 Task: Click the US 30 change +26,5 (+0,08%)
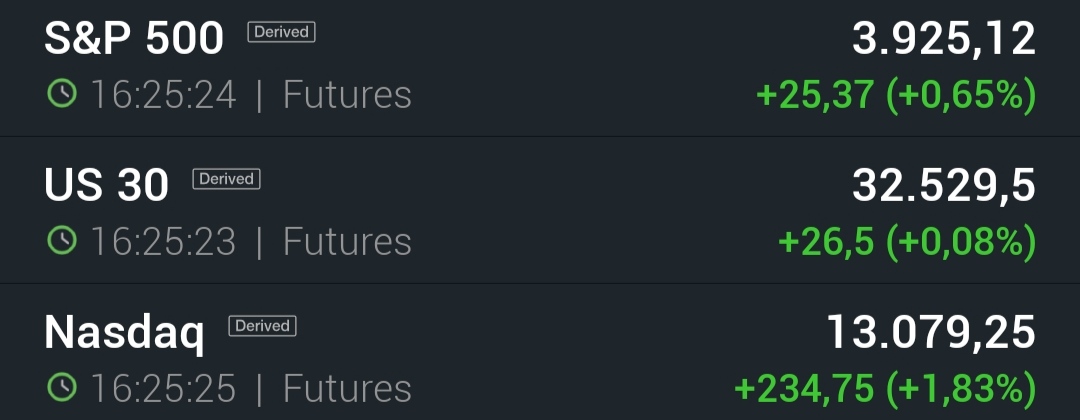coord(906,242)
